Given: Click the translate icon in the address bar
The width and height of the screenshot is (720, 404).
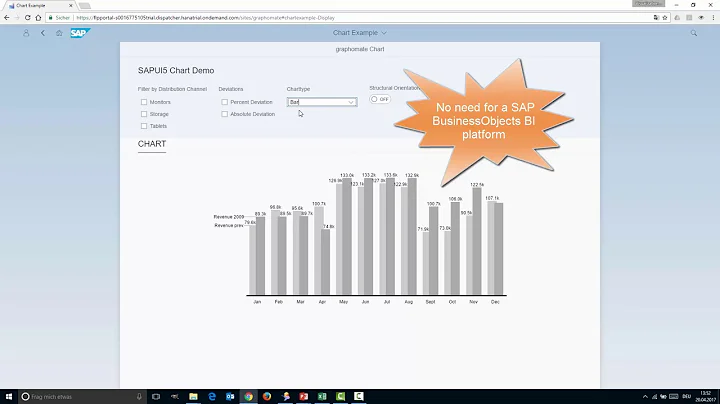Looking at the screenshot, I should pyautogui.click(x=656, y=17).
